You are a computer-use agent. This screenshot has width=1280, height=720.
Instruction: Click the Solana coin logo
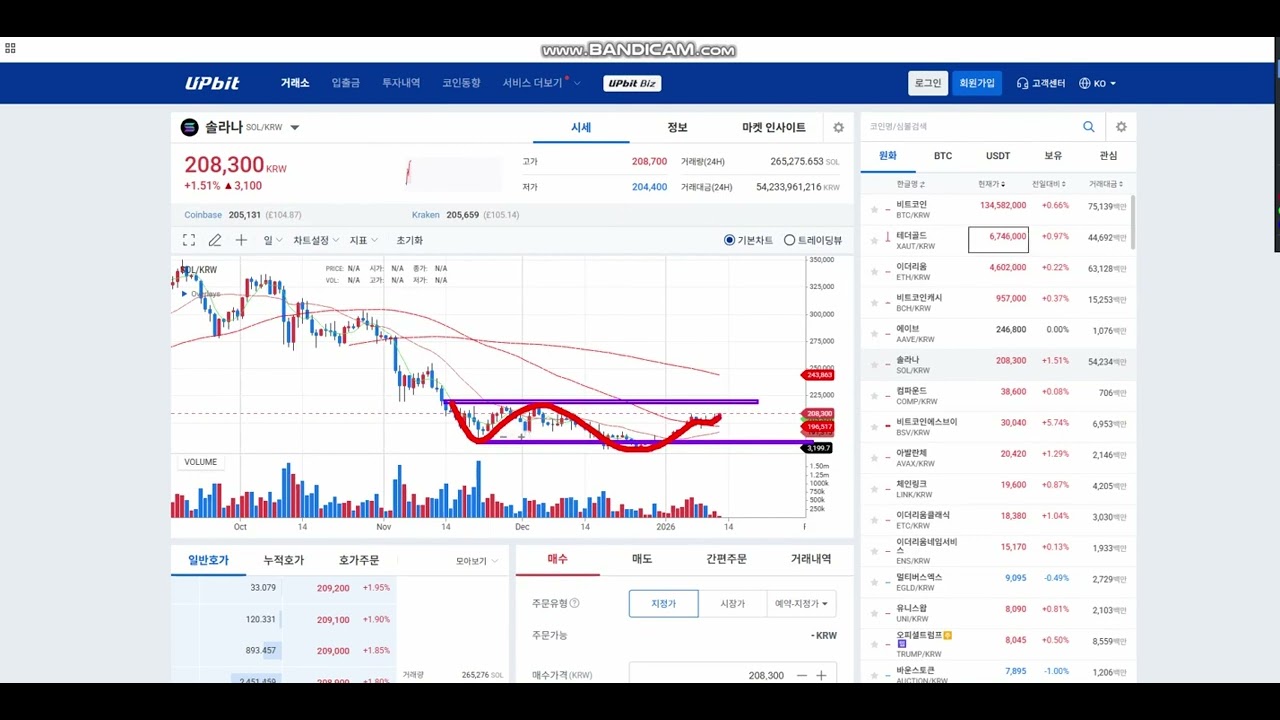click(189, 127)
